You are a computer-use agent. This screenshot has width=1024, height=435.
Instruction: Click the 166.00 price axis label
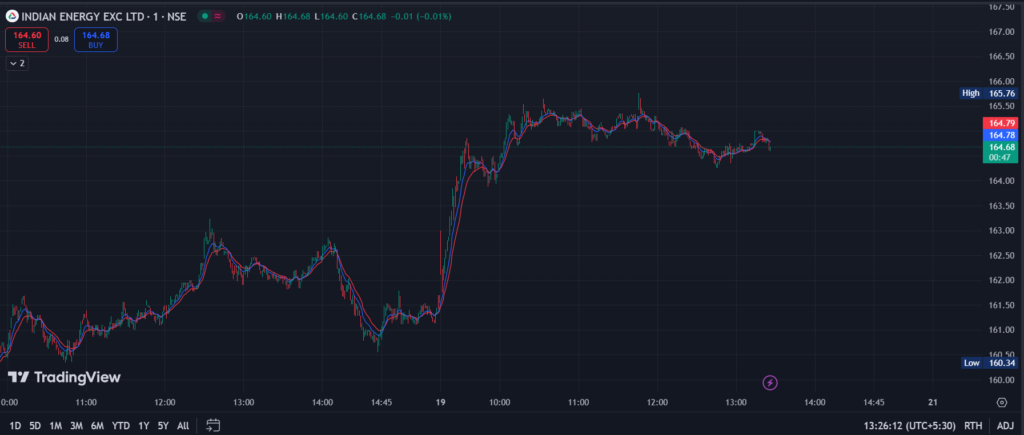coord(1002,82)
